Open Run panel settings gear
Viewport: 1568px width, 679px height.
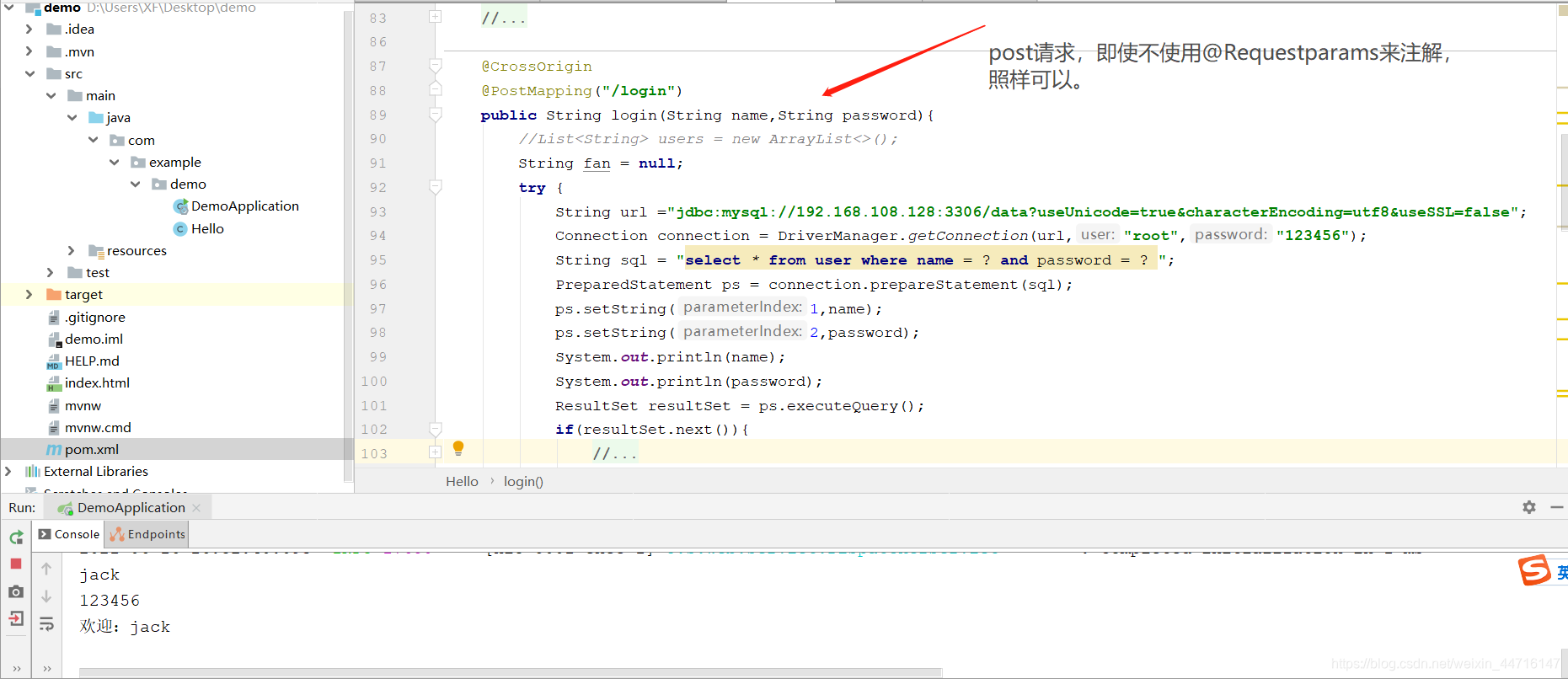click(x=1529, y=507)
